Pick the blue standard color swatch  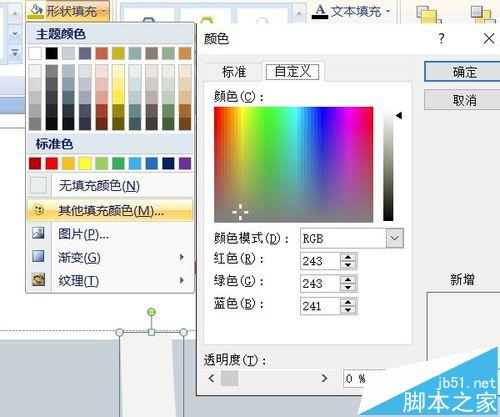(152, 163)
